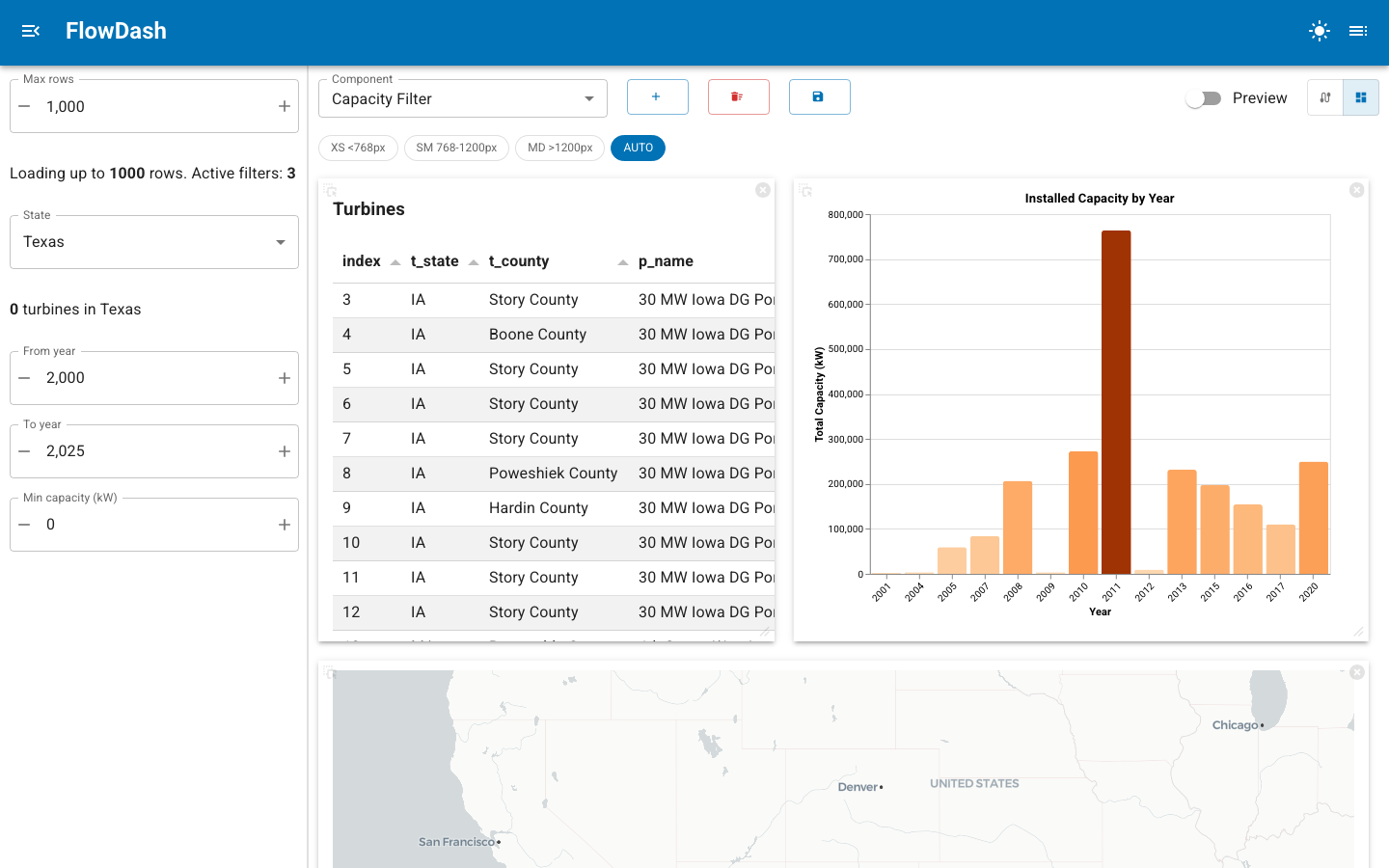Open the right-side menu list icon
Image resolution: width=1389 pixels, height=868 pixels.
pos(1358,31)
